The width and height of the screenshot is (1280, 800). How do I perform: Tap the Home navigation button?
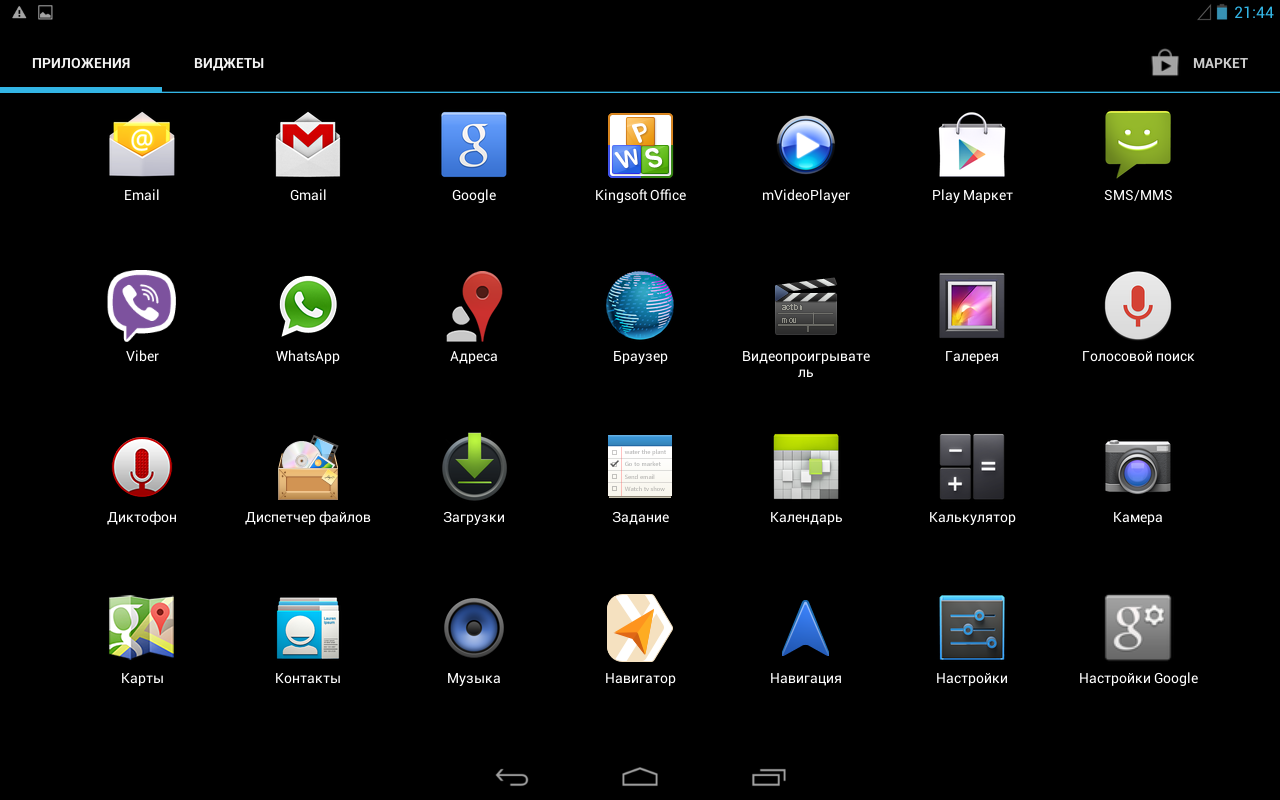coord(640,777)
